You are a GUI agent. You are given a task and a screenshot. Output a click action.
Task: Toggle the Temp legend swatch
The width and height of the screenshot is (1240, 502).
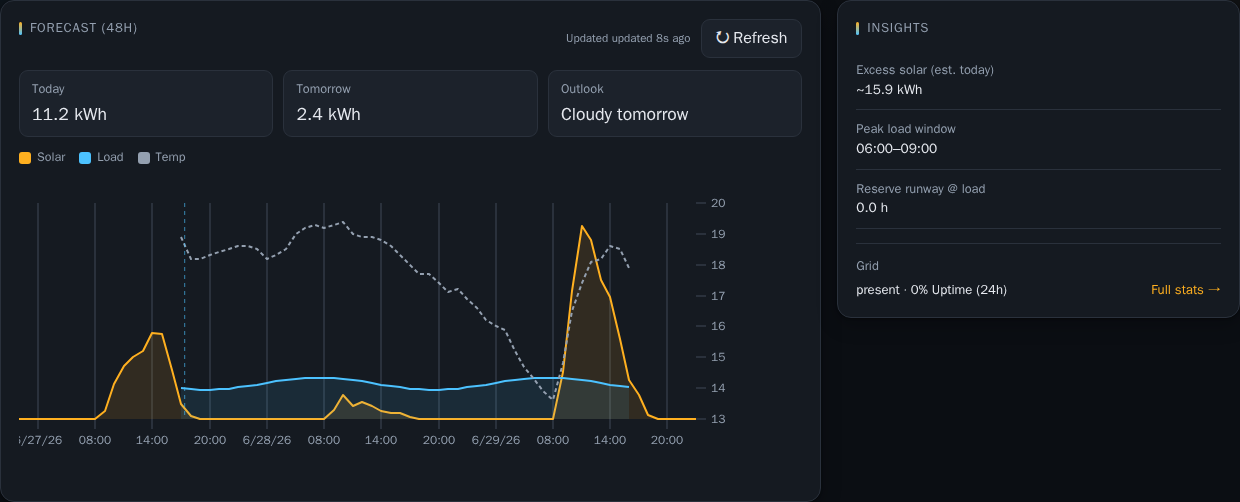pyautogui.click(x=143, y=158)
